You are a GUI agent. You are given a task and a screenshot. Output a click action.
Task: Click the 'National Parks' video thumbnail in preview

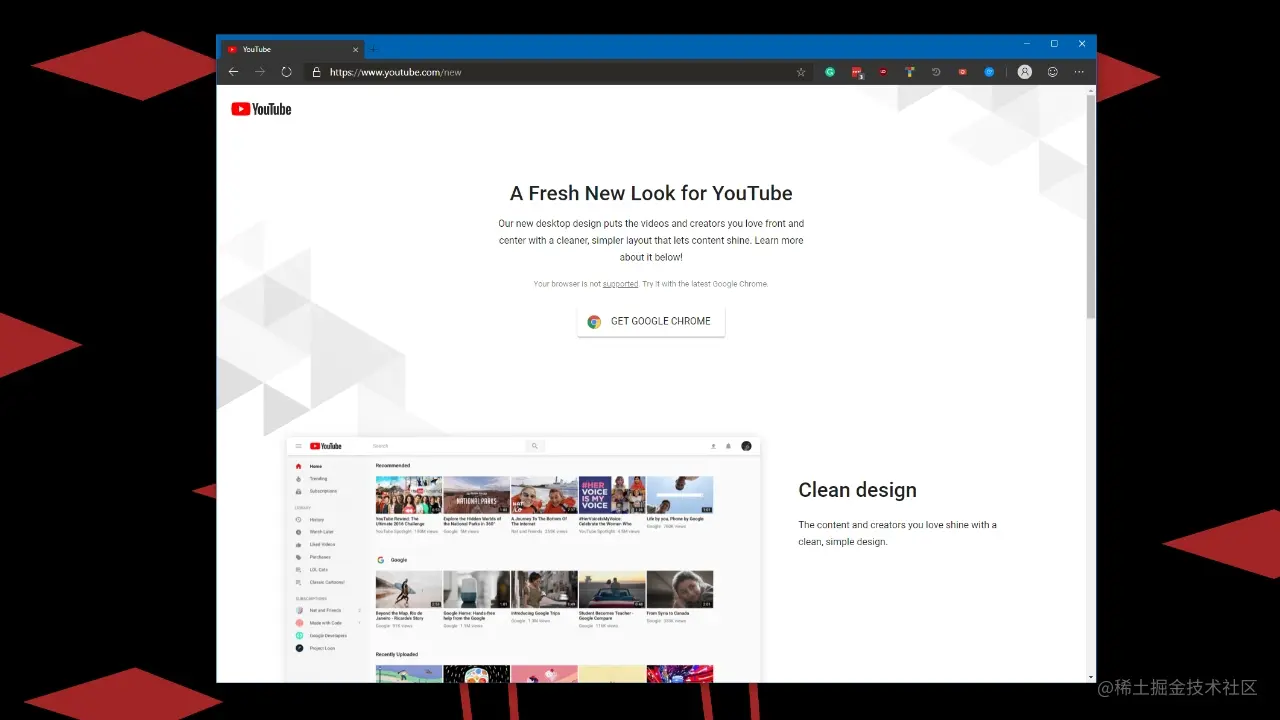pyautogui.click(x=476, y=495)
